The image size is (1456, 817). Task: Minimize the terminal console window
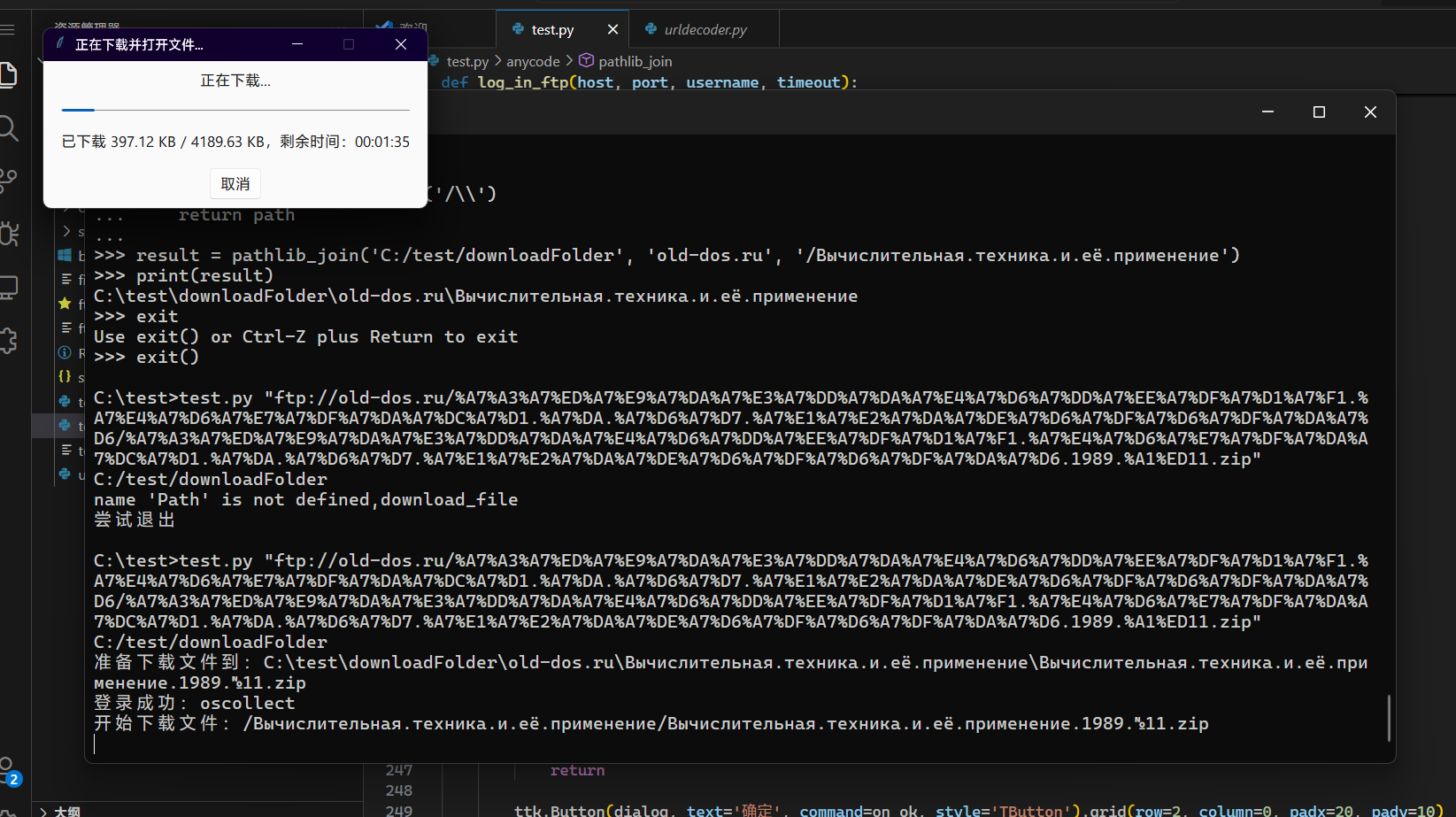tap(1267, 112)
